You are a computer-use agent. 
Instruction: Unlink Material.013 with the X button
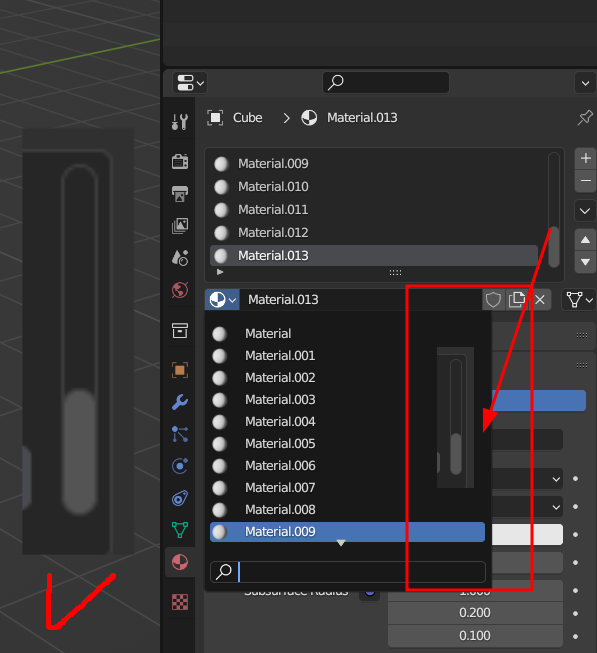pos(540,299)
